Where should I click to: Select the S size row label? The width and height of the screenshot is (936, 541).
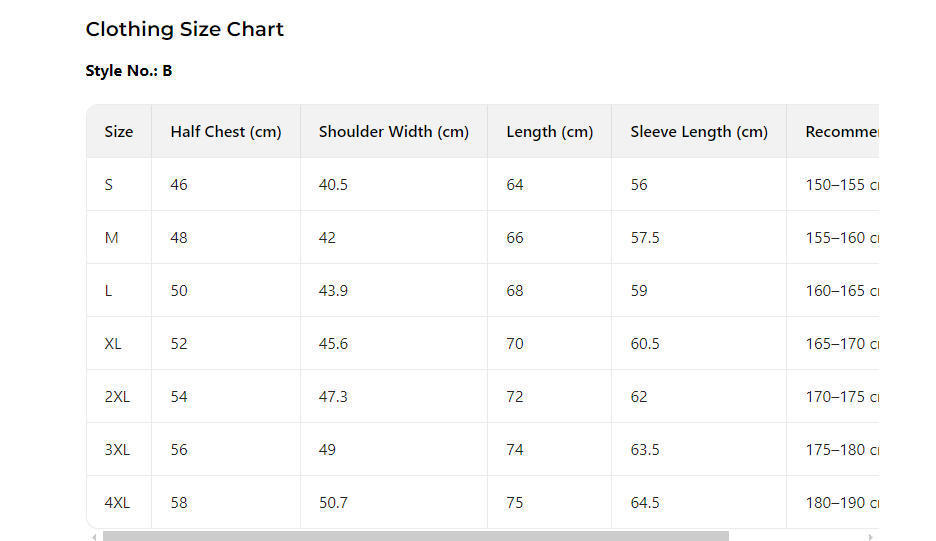click(109, 185)
